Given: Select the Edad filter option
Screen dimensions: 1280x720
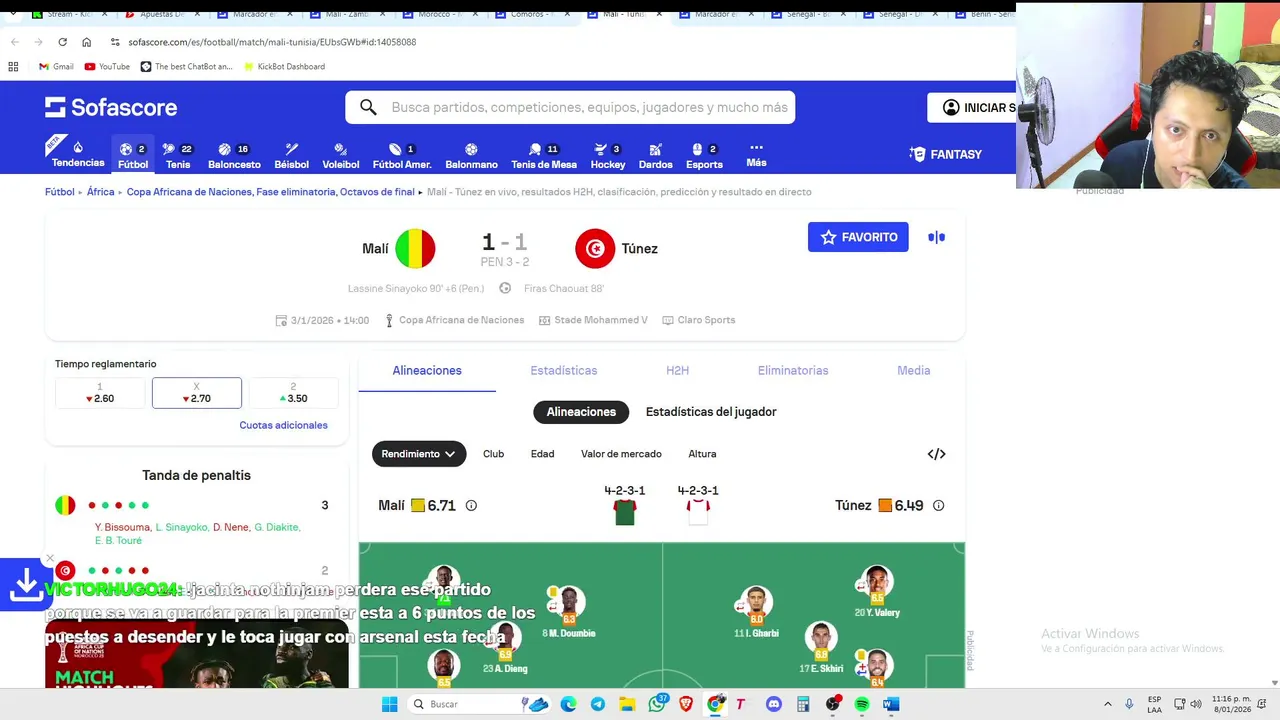Looking at the screenshot, I should (542, 454).
